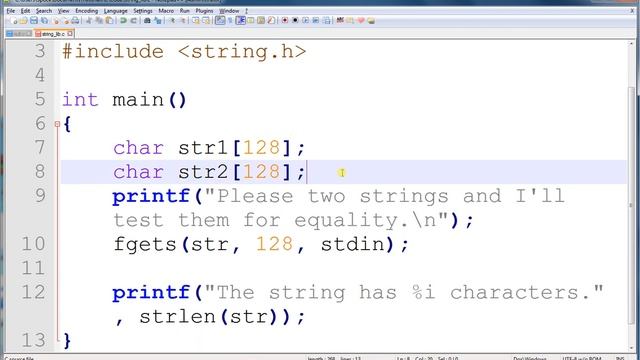Image resolution: width=640 pixels, height=360 pixels.
Task: Save the current file with the floppy icon
Action: pos(34,20)
